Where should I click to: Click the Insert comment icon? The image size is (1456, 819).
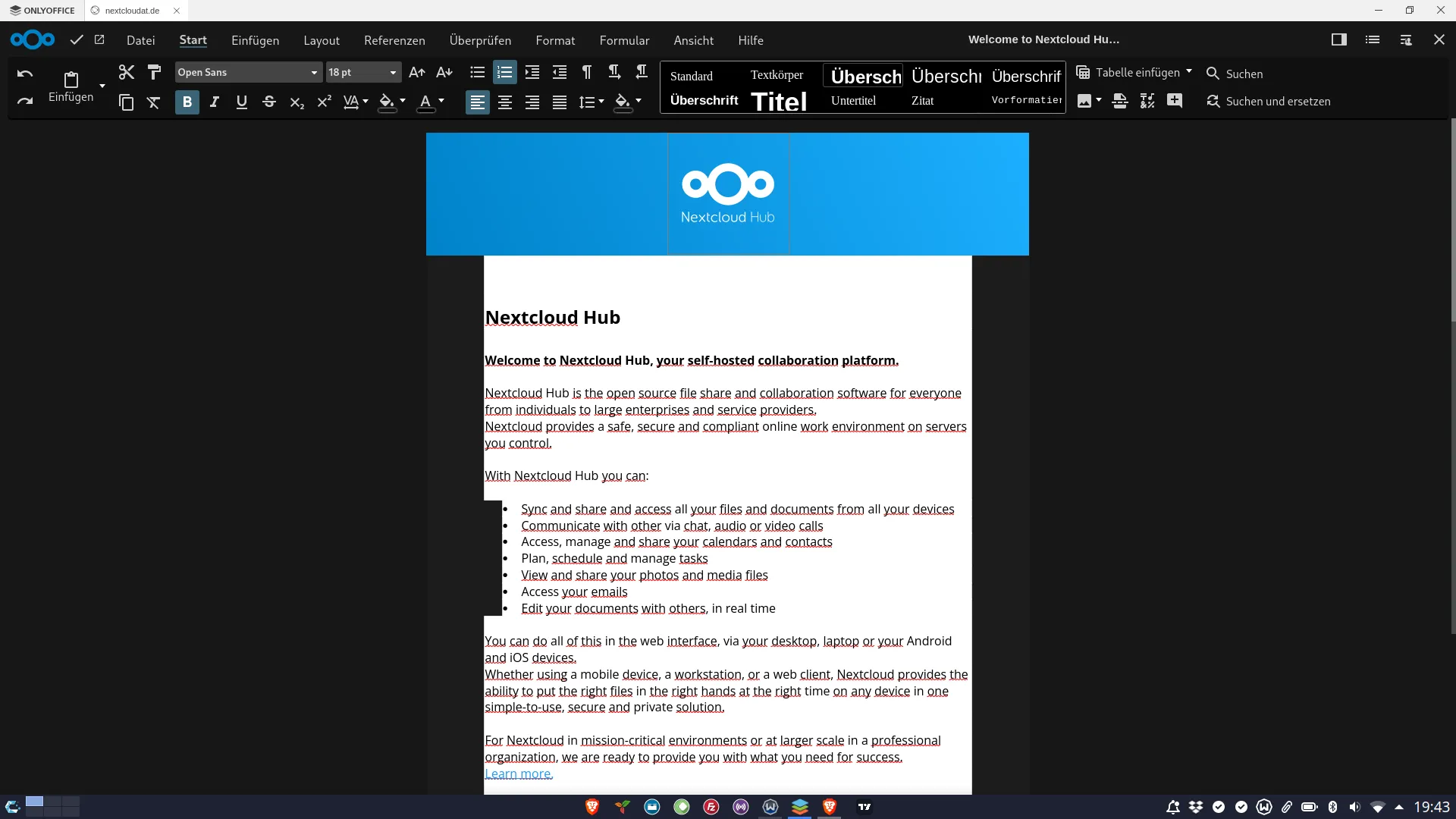[1175, 101]
